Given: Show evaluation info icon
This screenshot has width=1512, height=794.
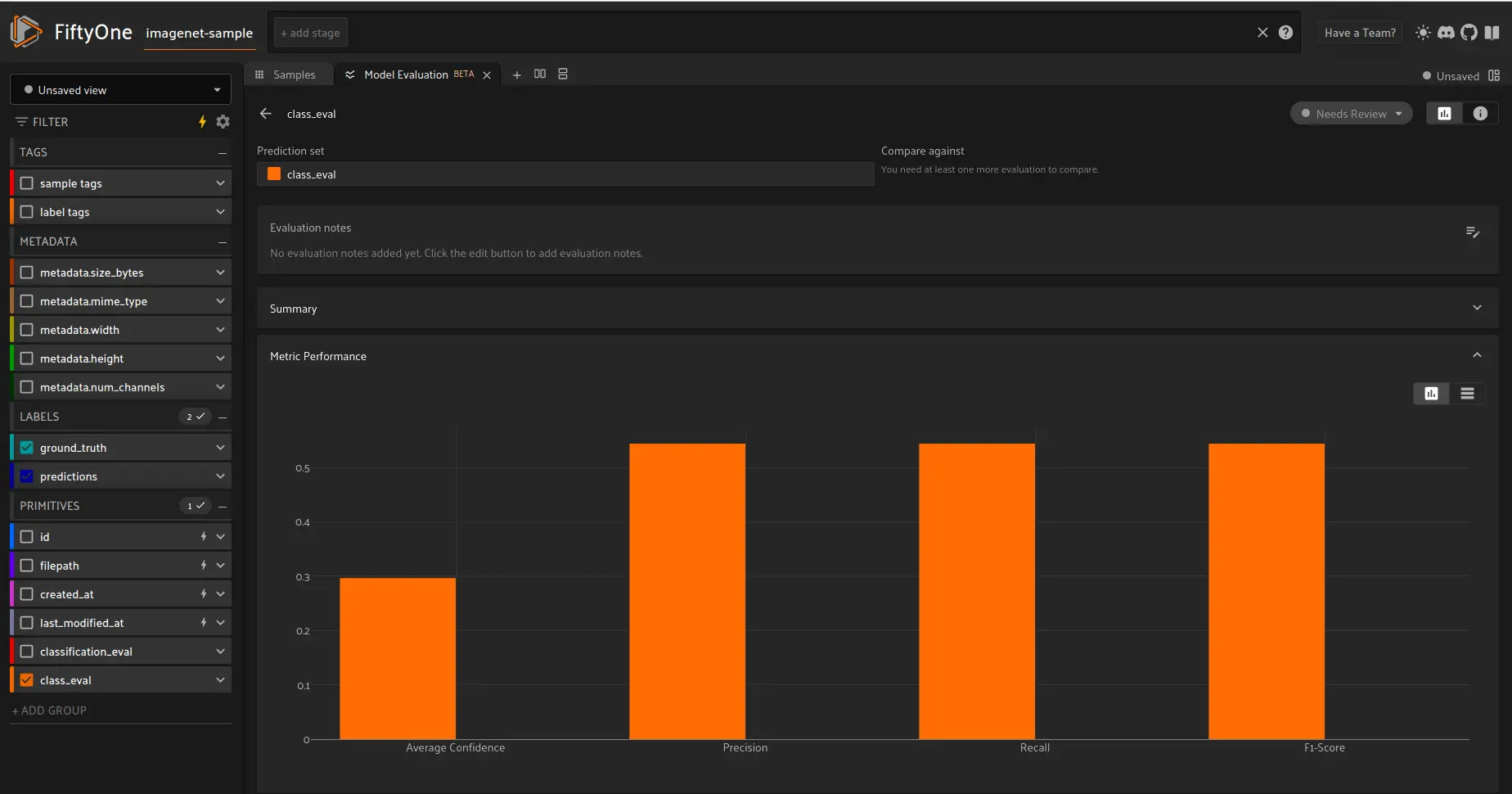Looking at the screenshot, I should click(1480, 114).
